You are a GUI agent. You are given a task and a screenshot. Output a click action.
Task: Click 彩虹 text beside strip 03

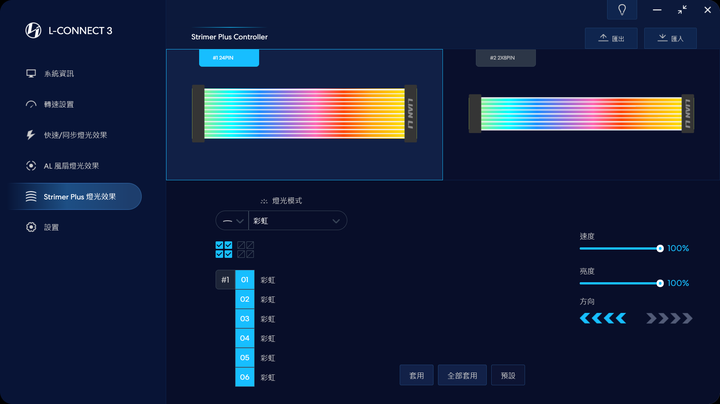tap(268, 319)
